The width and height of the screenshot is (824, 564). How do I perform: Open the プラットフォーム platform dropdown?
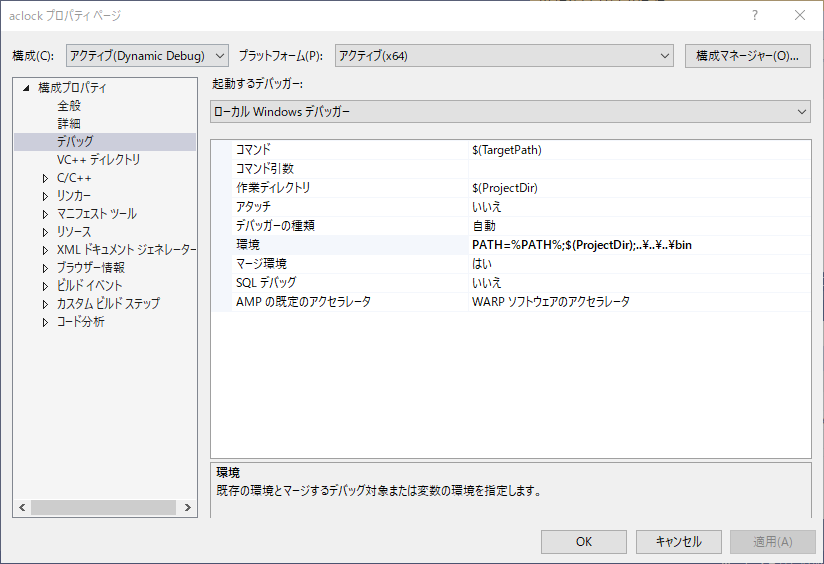click(504, 56)
